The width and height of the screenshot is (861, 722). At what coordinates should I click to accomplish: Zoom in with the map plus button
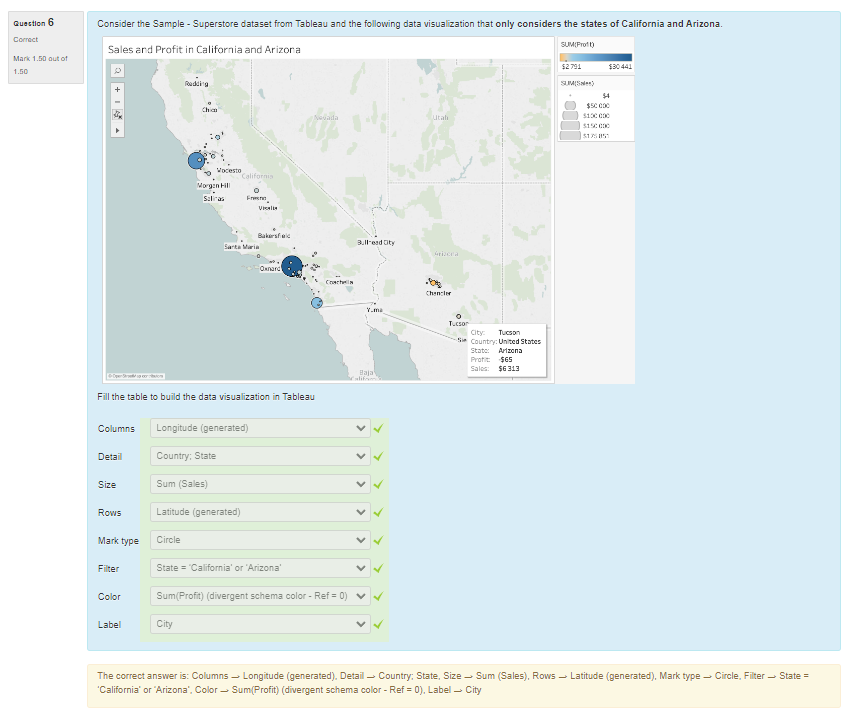(x=117, y=88)
